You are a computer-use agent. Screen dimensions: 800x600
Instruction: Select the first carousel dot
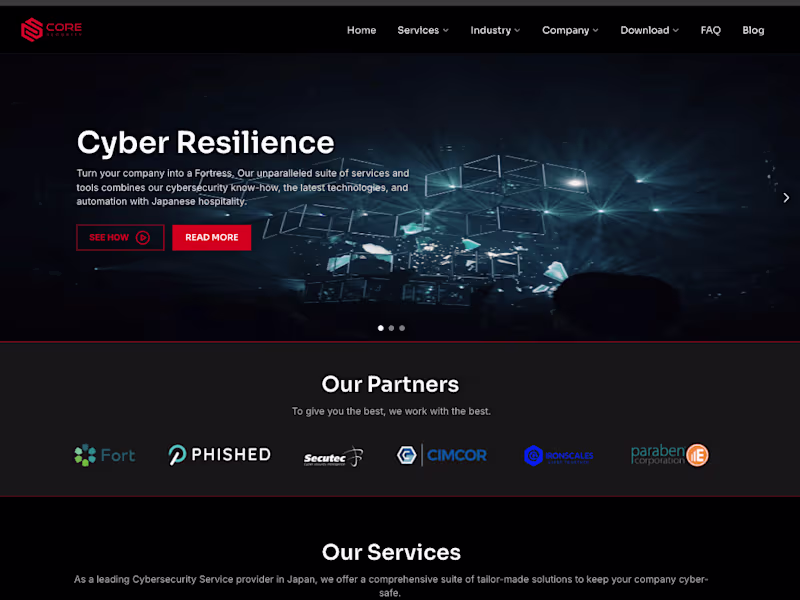pyautogui.click(x=381, y=328)
